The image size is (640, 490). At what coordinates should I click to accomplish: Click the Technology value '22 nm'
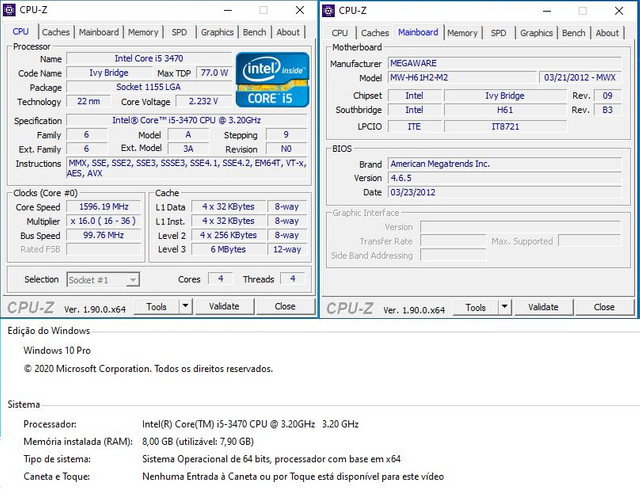(89, 101)
